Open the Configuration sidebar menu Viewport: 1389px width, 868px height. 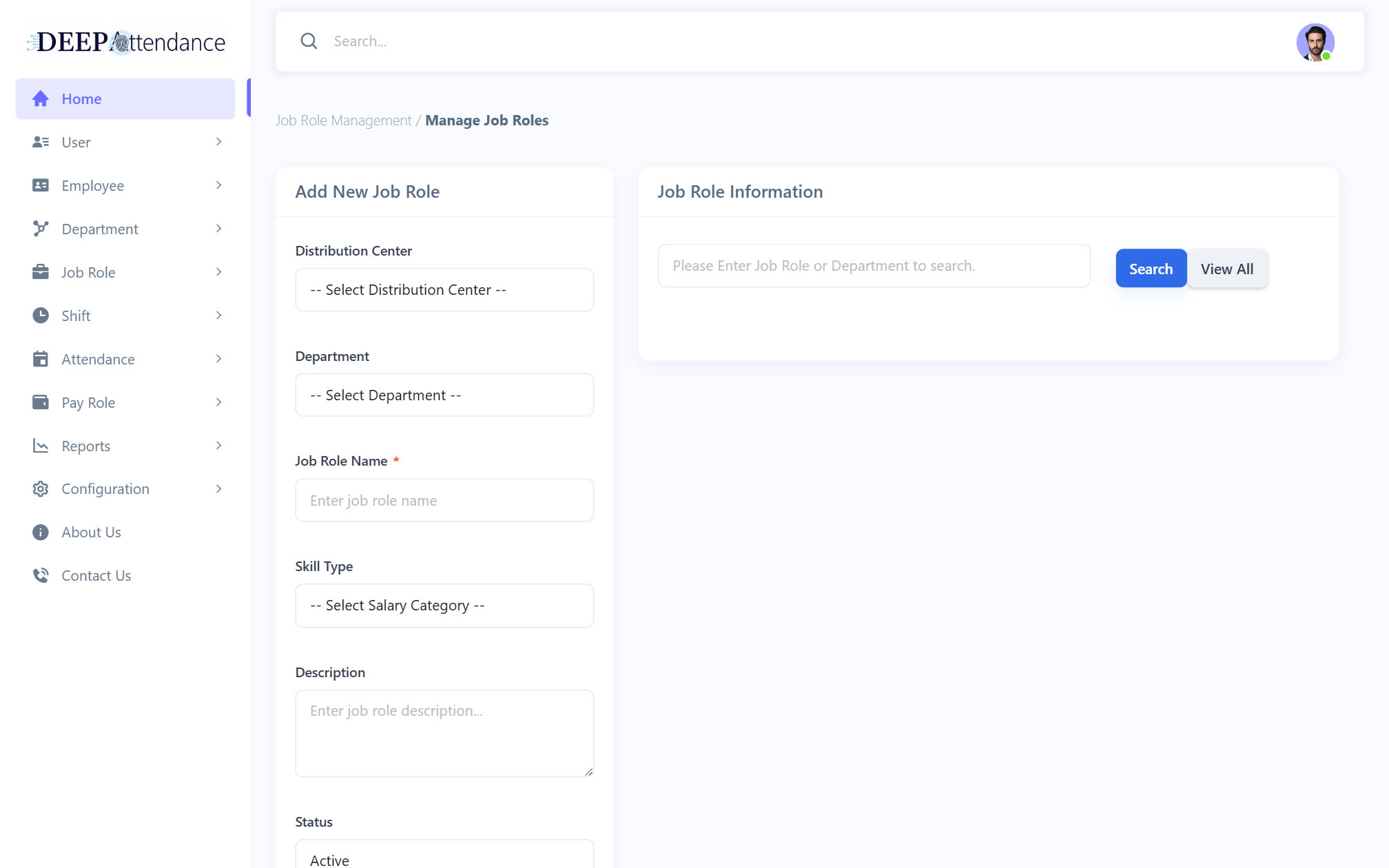125,489
